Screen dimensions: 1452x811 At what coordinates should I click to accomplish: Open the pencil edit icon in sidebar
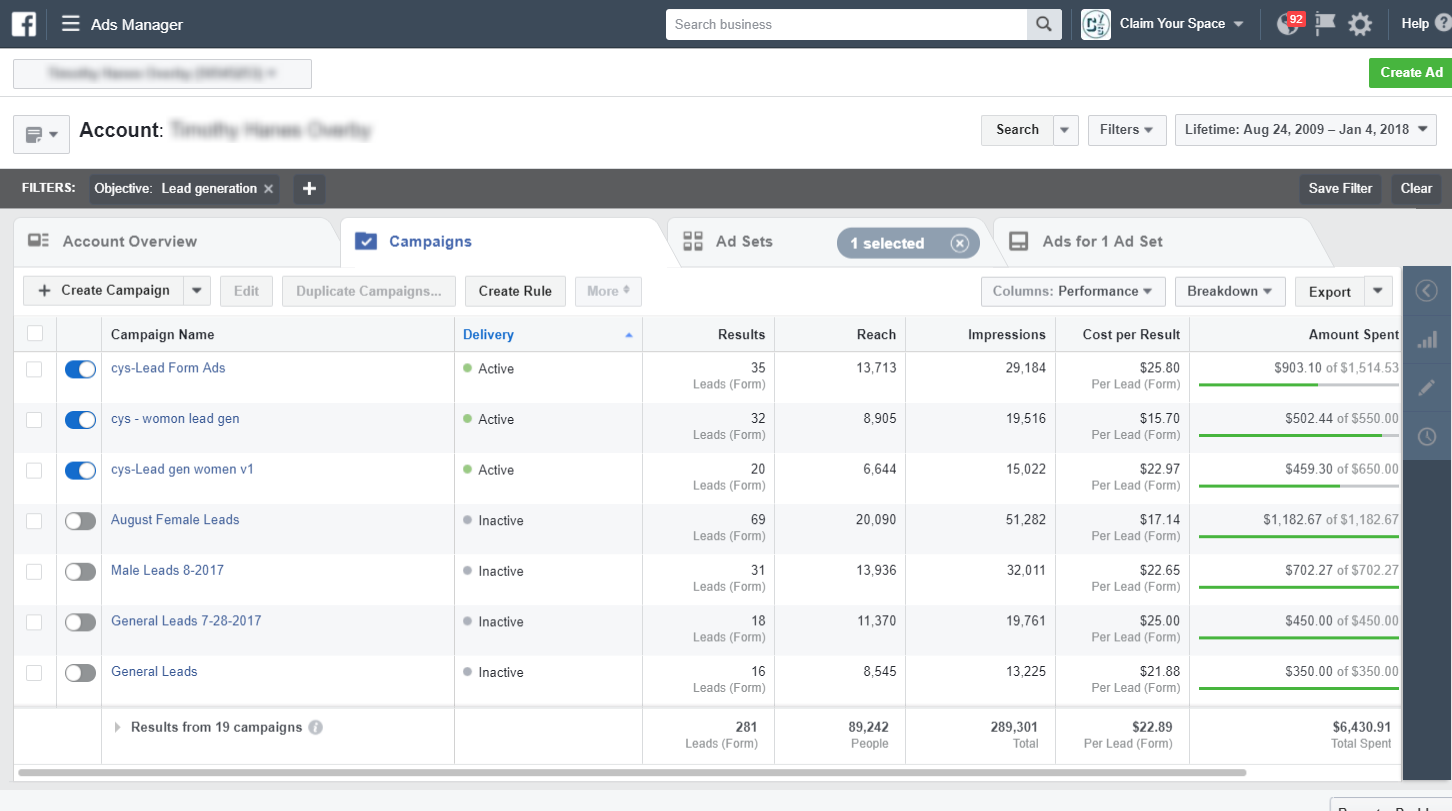[1427, 388]
